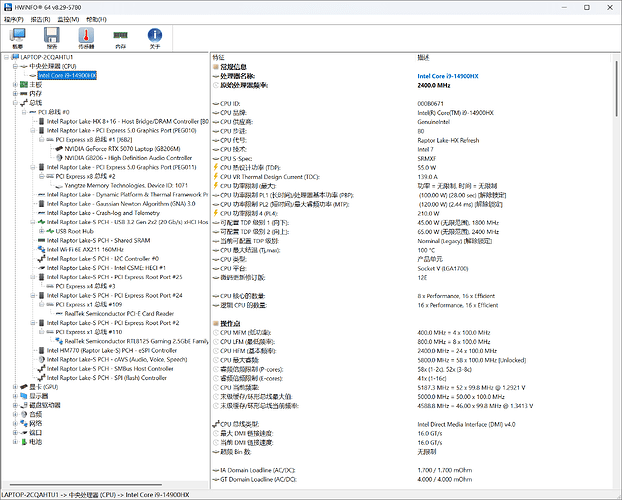Collapse the 中央处理器 (CPU) tree node
Screen dimensions: 622x500
(14, 65)
